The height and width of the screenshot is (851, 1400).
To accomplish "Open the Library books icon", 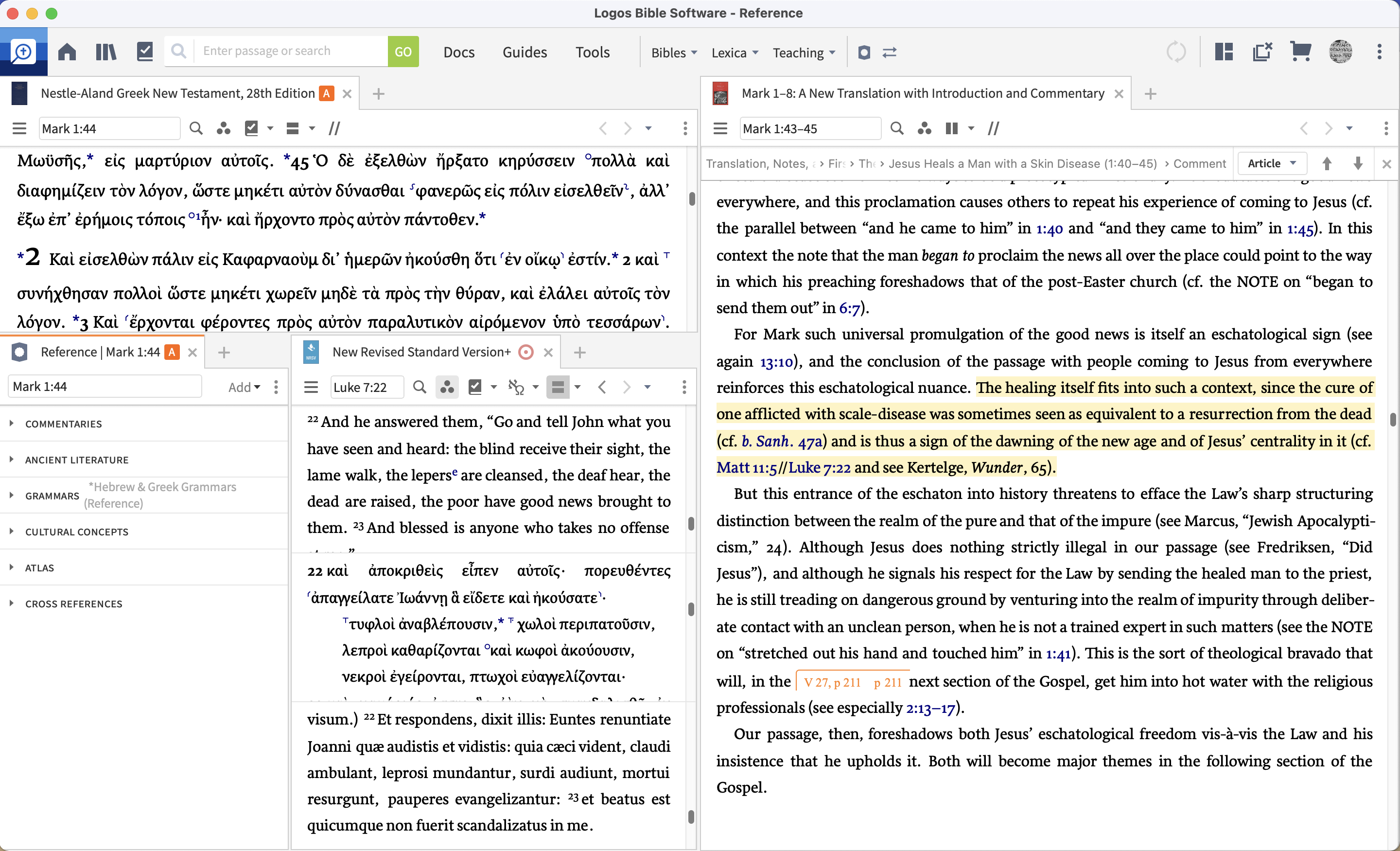I will click(105, 53).
